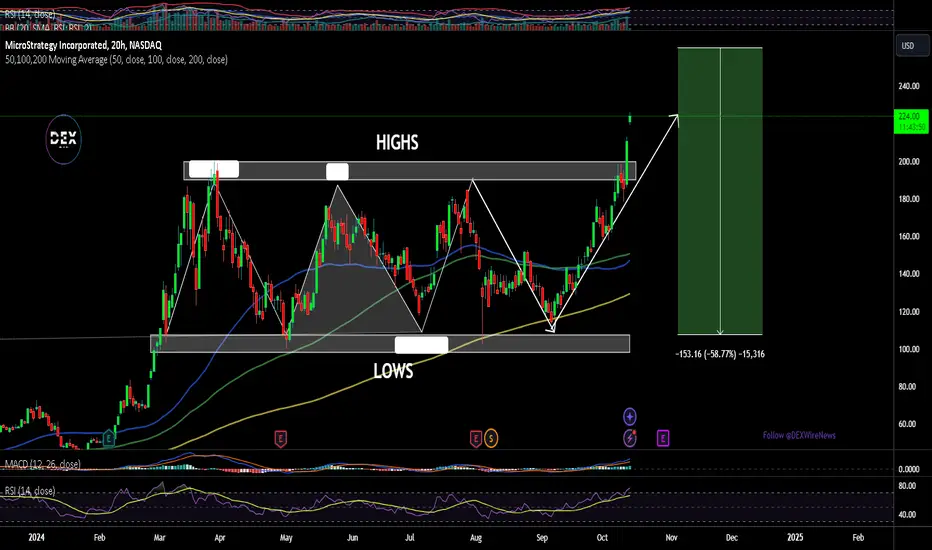Click the 40.00 RSI axis label
The width and height of the screenshot is (932, 550).
[909, 514]
